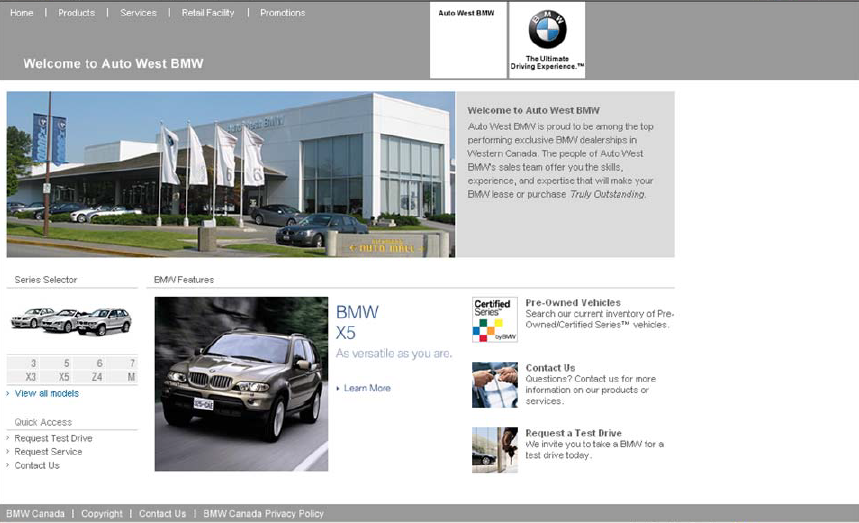Click the "As versatile as you are." tagline
859x523 pixels.
coord(394,353)
